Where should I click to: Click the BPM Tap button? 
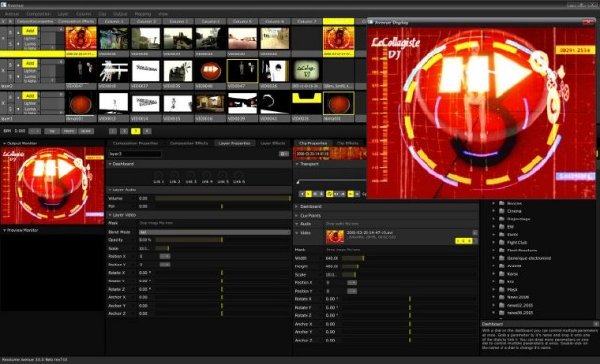click(52, 131)
